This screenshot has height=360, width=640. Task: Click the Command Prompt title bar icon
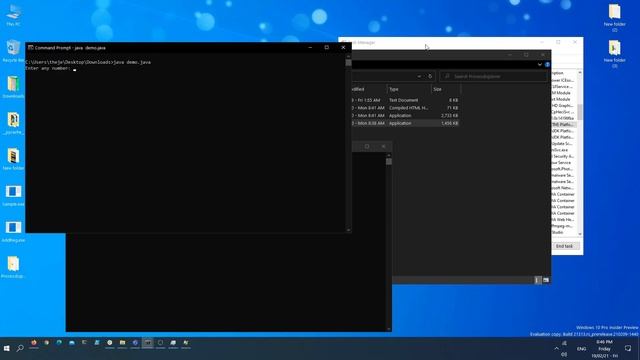(x=30, y=47)
